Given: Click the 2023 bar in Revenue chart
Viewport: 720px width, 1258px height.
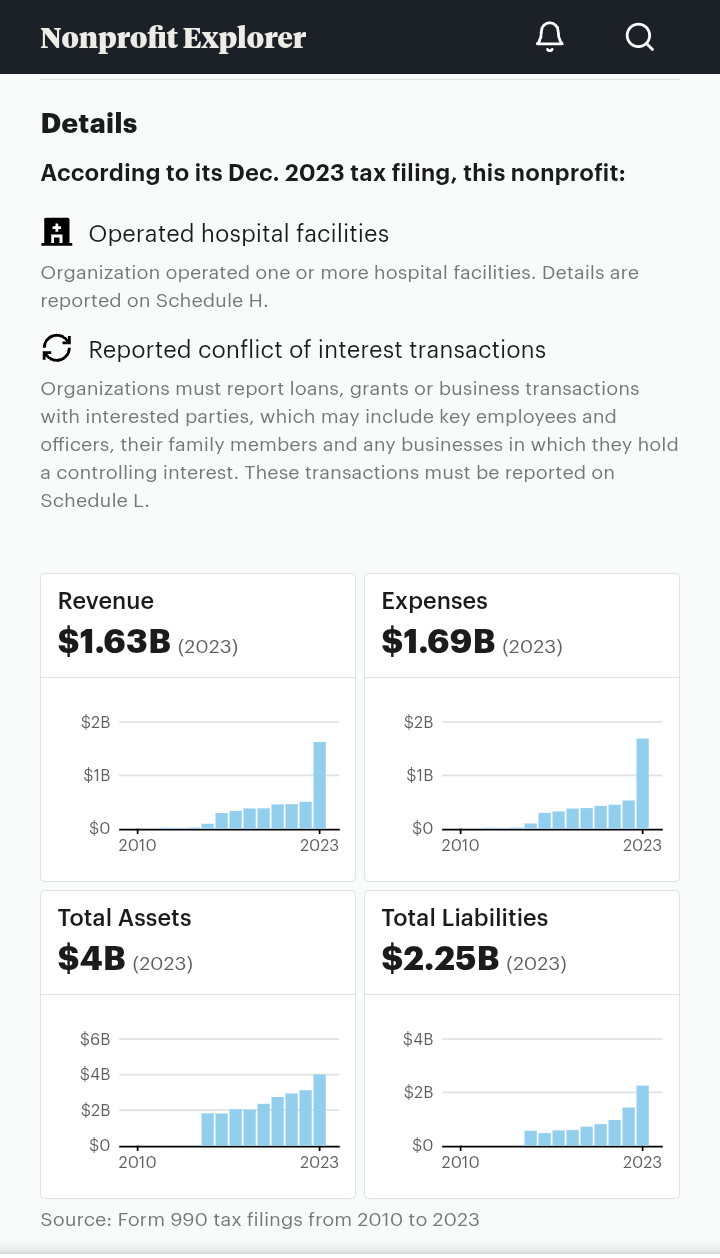Looking at the screenshot, I should click(x=320, y=785).
